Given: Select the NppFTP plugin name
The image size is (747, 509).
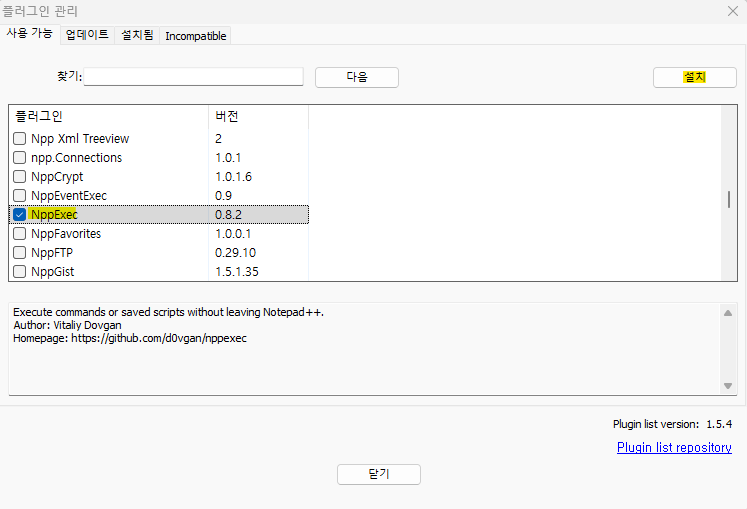Looking at the screenshot, I should [x=52, y=253].
